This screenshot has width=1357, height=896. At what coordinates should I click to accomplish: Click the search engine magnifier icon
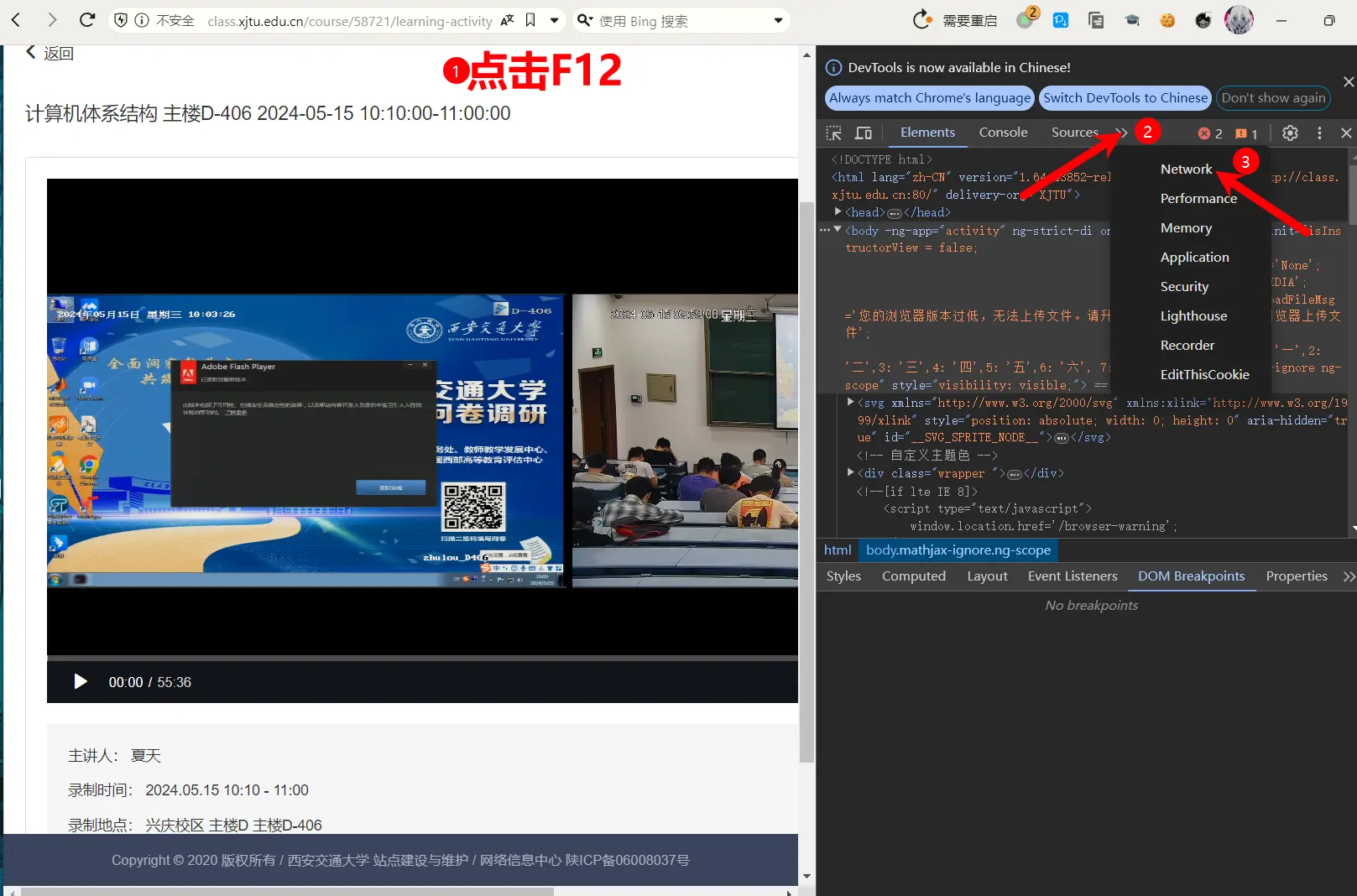[x=585, y=20]
